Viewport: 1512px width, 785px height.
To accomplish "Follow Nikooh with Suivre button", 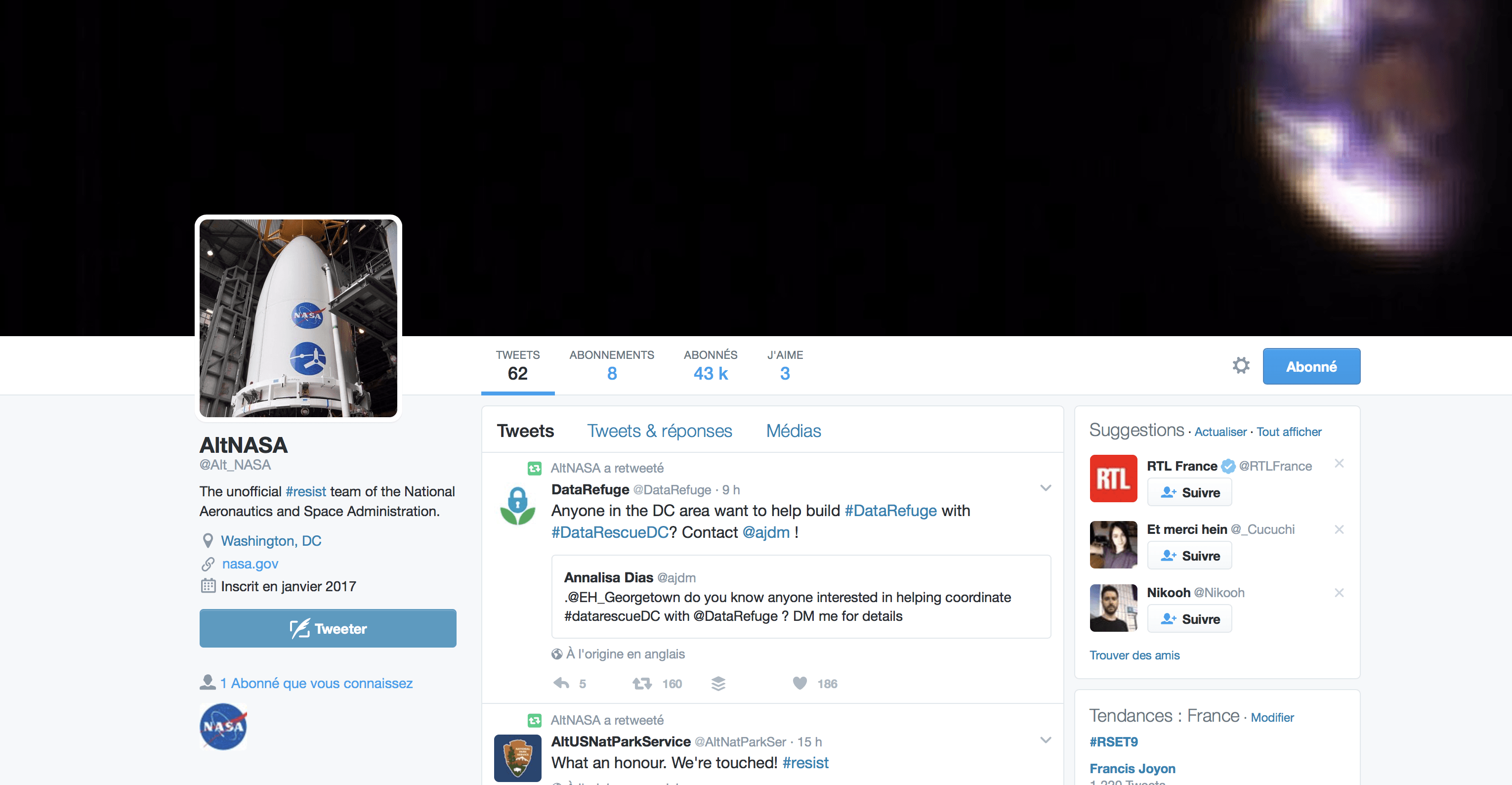I will click(1189, 619).
